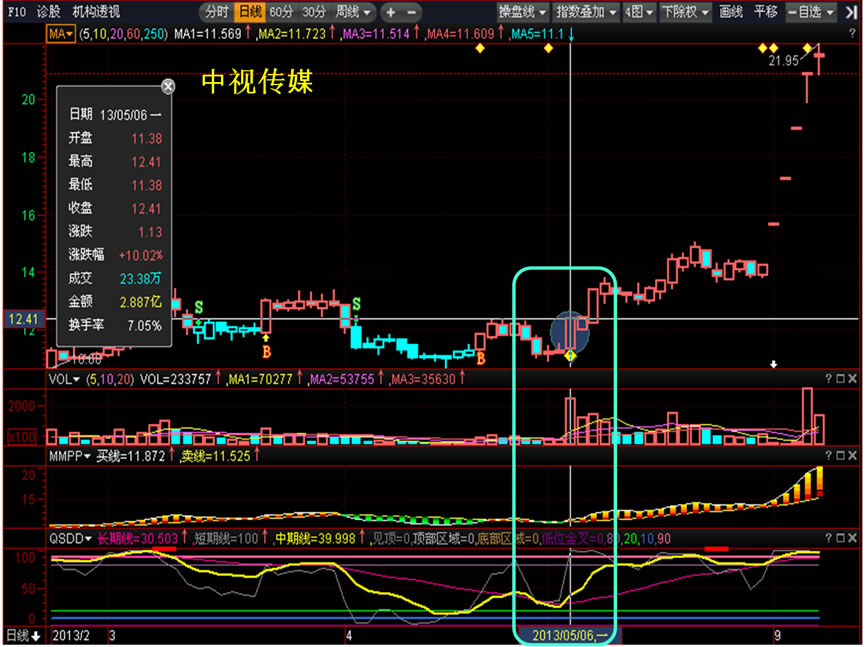866x647 pixels.
Task: Activate the 平移 pan tool
Action: (765, 12)
